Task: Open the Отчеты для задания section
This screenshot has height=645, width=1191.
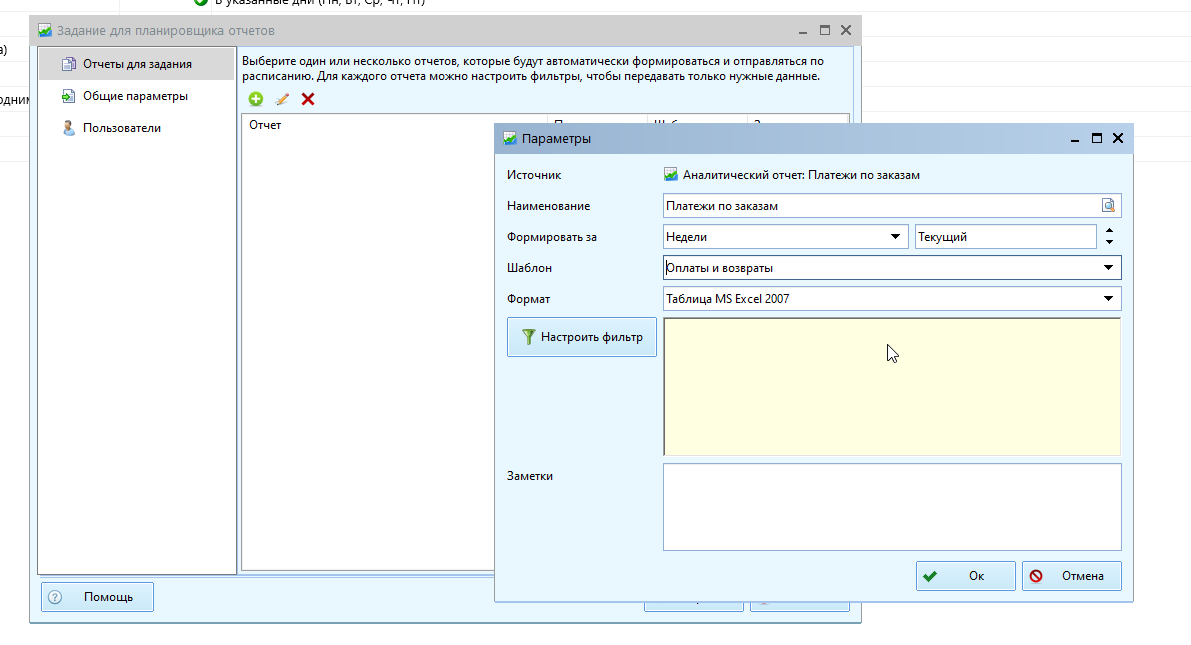Action: pos(137,64)
